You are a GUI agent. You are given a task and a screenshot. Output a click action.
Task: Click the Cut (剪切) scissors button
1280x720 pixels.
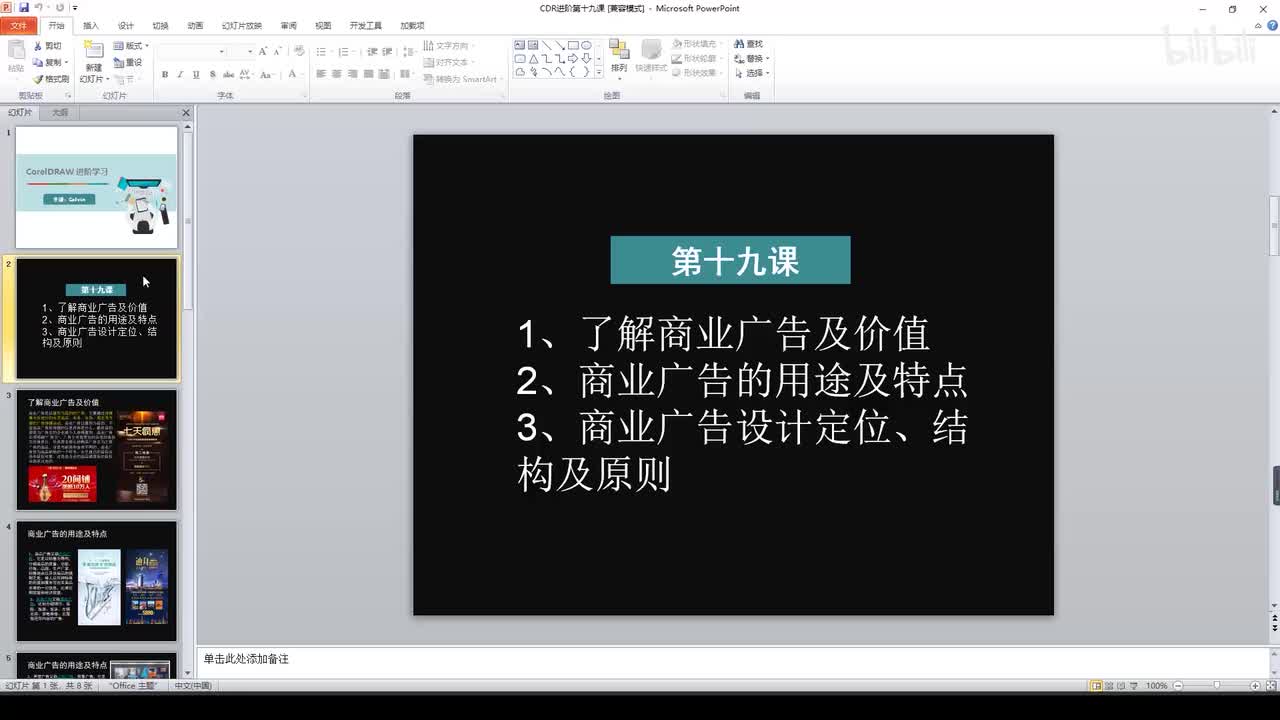click(x=48, y=46)
